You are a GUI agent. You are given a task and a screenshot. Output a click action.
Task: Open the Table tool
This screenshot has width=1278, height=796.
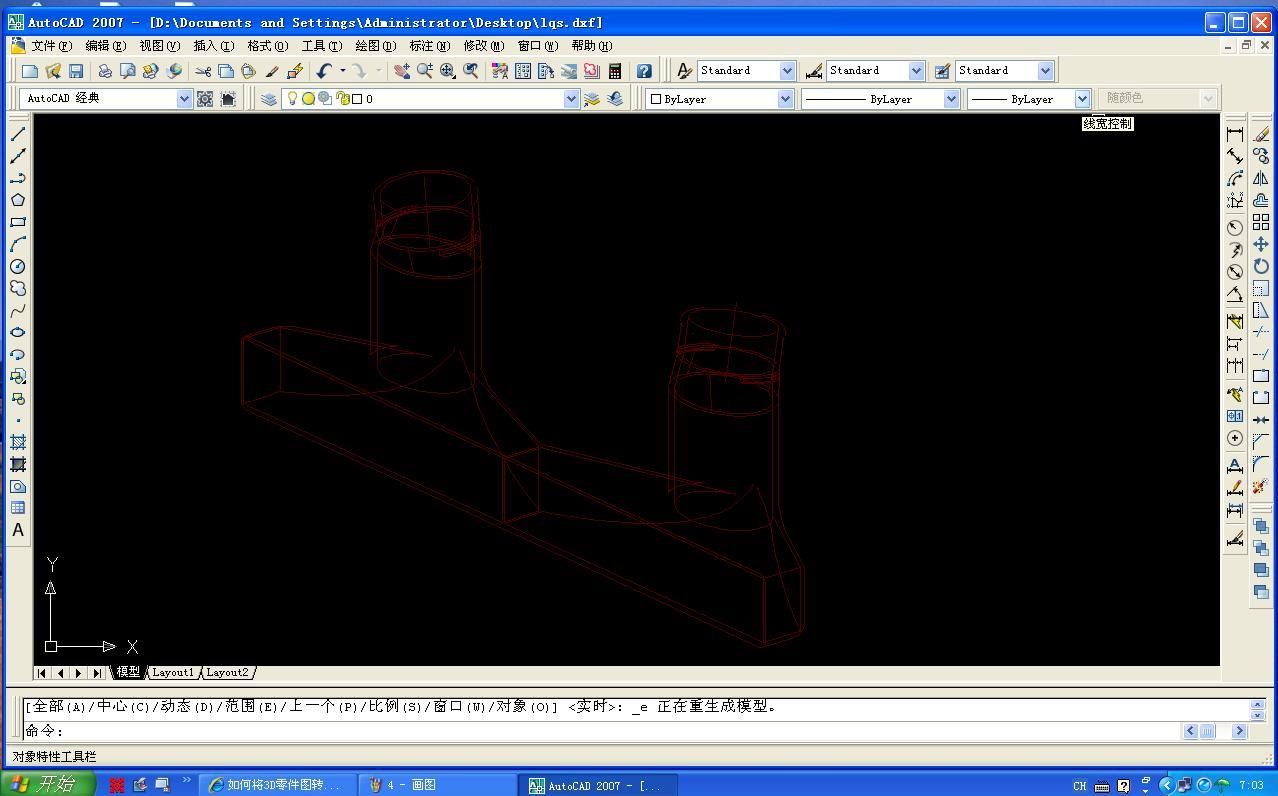pos(18,508)
